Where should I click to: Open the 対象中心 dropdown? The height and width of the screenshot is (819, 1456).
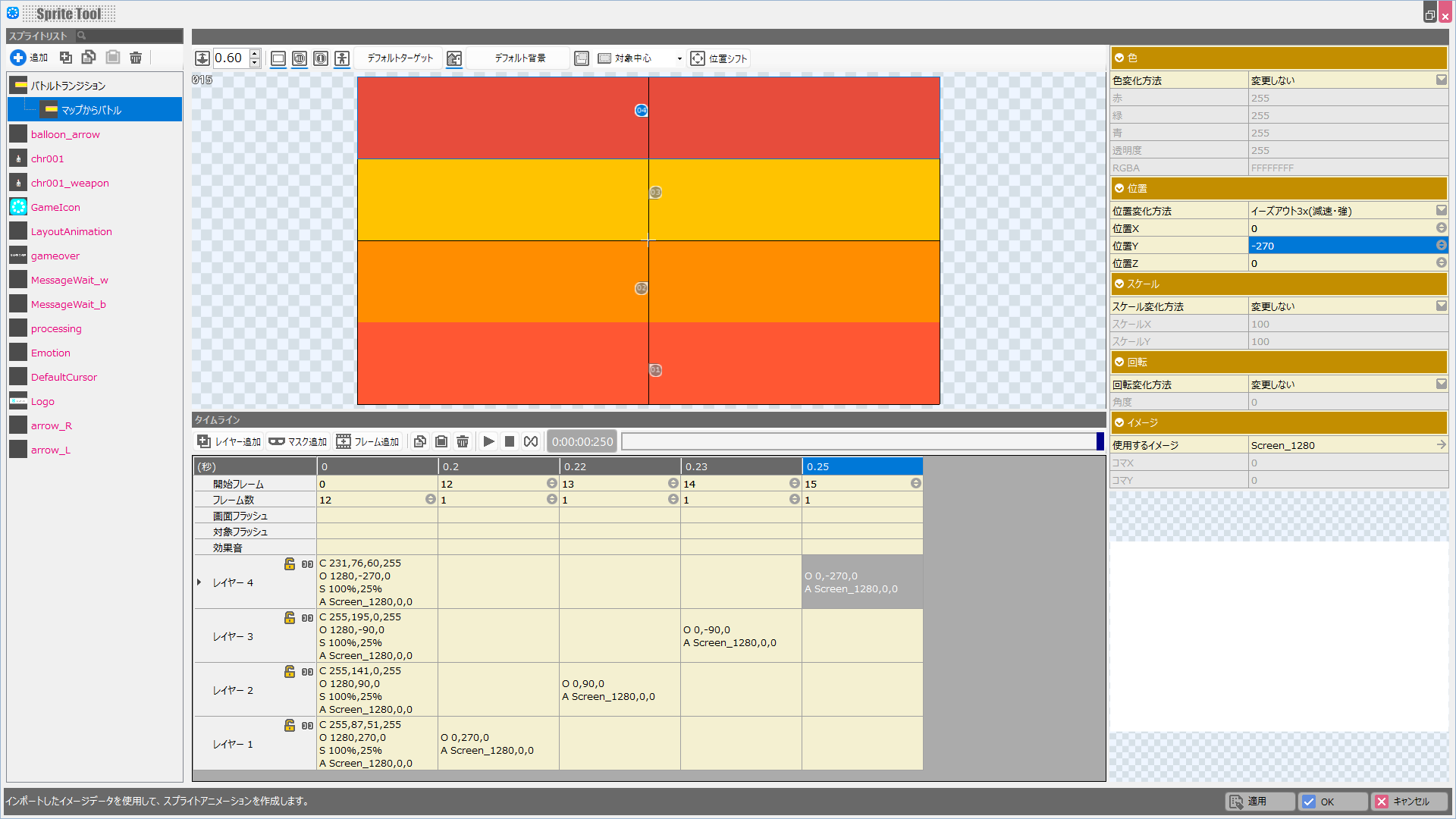tap(679, 58)
